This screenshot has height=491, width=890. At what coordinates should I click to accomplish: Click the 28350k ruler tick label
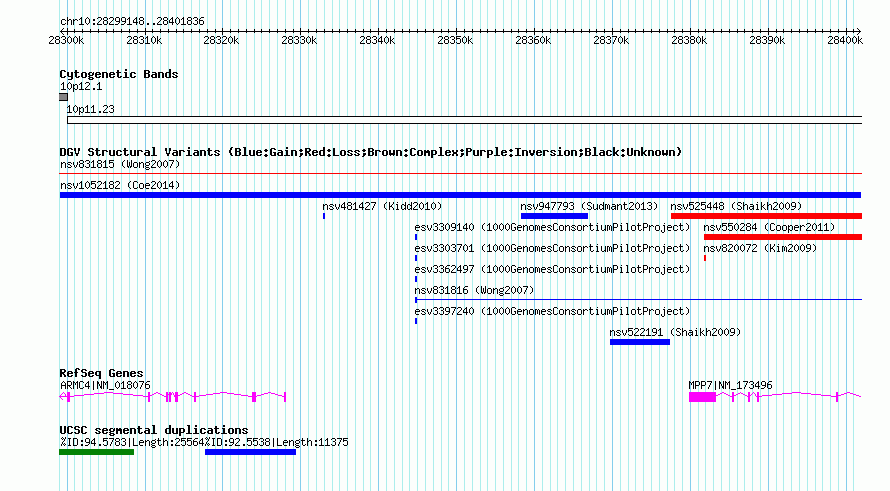(x=455, y=40)
